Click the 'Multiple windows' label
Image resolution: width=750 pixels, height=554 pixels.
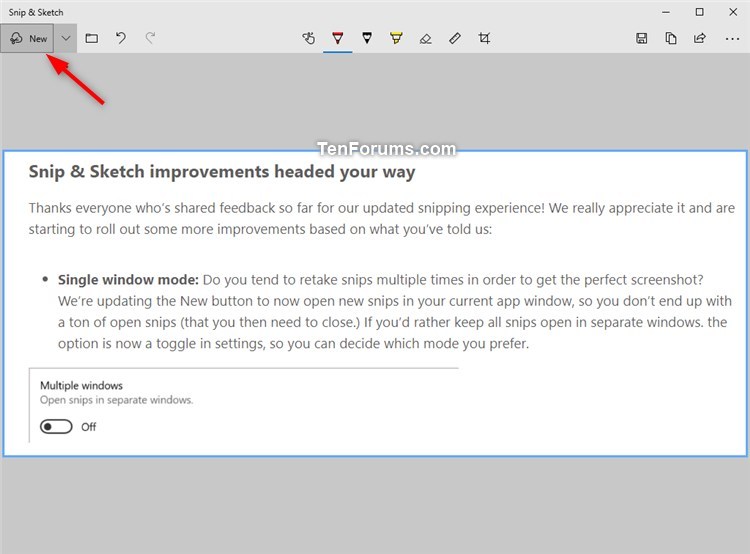81,385
